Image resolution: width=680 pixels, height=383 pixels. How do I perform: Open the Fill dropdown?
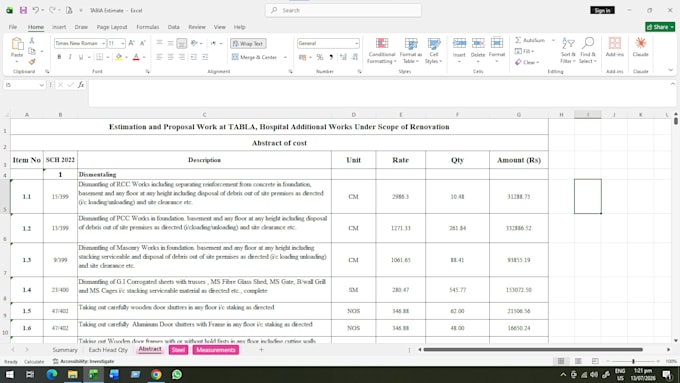tap(524, 51)
